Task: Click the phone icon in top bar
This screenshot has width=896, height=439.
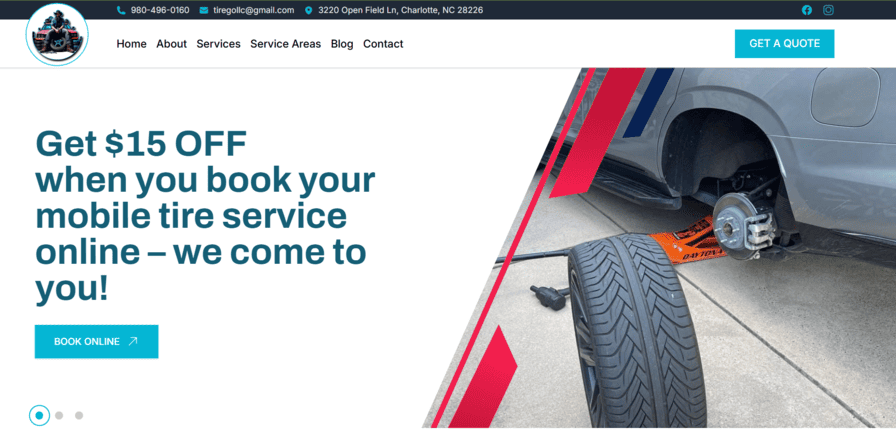Action: point(121,10)
